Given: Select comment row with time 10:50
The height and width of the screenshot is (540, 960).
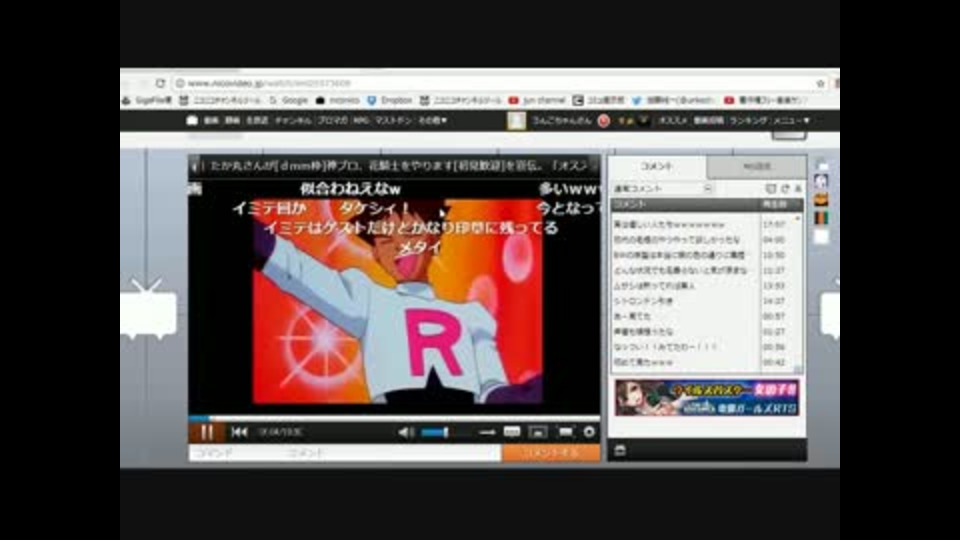Looking at the screenshot, I should click(703, 255).
